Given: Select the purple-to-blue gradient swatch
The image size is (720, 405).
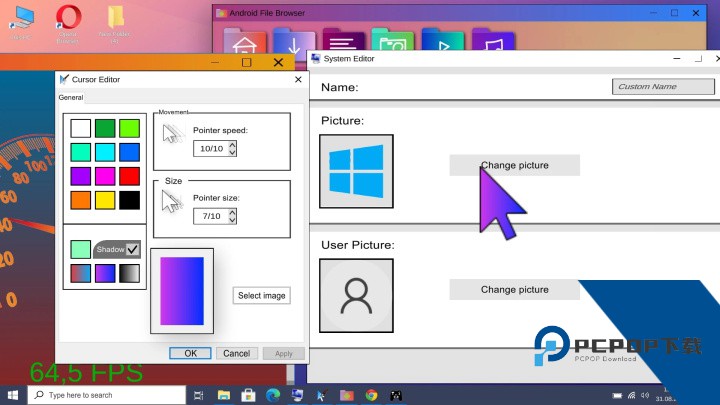Looking at the screenshot, I should 105,273.
